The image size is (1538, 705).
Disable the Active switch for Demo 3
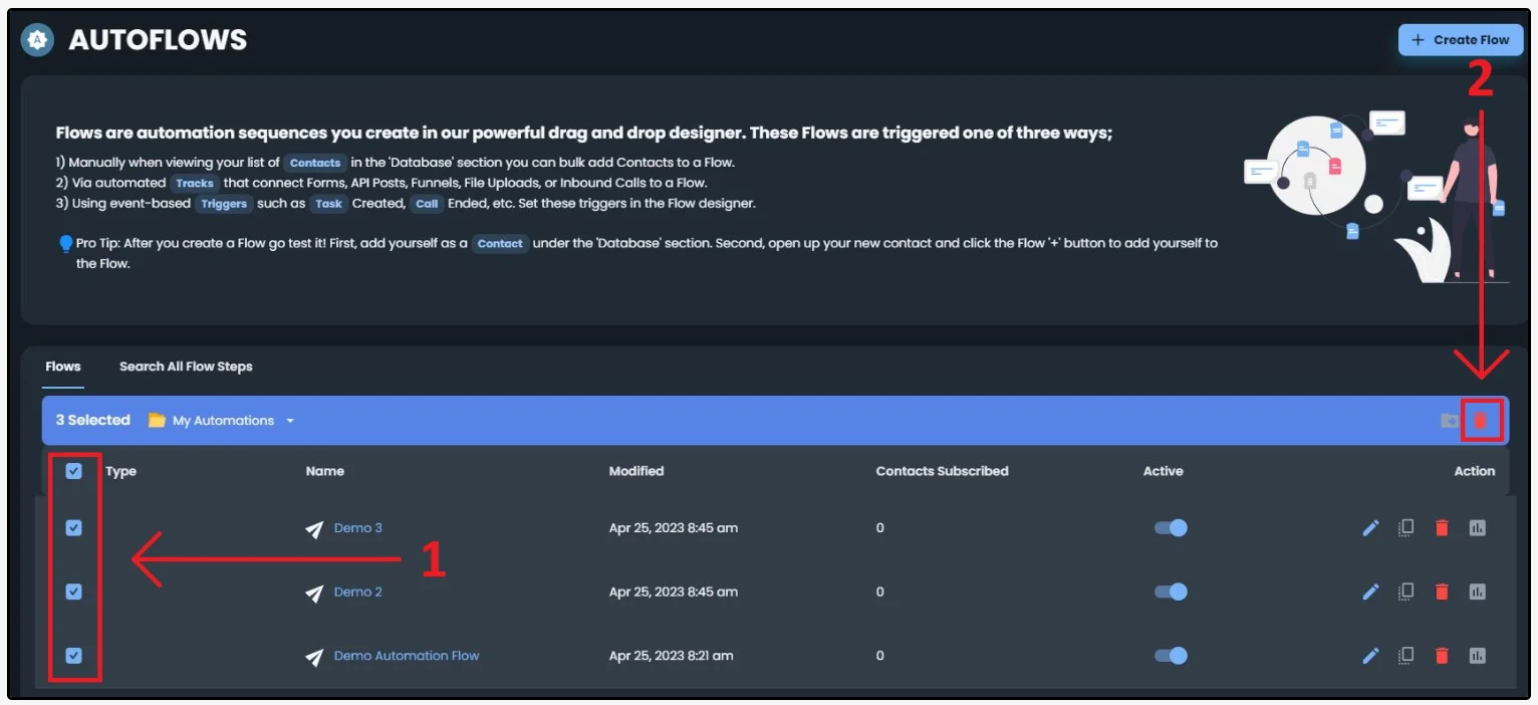tap(1170, 528)
